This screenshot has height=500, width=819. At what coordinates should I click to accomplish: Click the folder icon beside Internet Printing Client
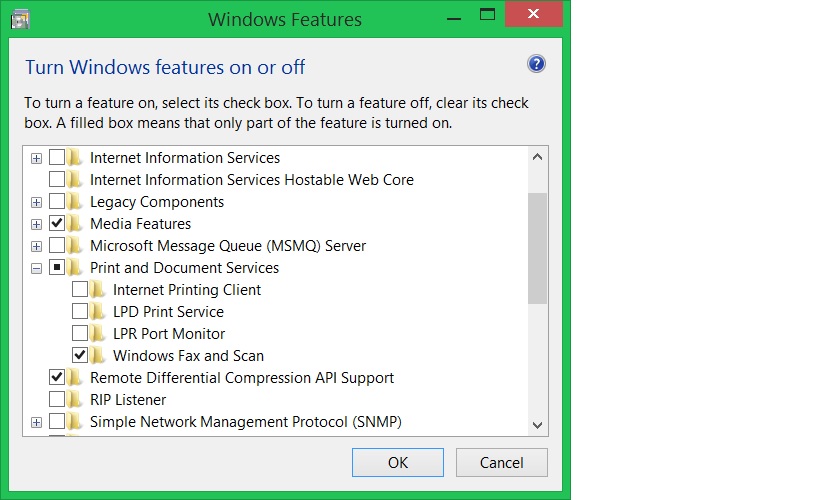[98, 289]
